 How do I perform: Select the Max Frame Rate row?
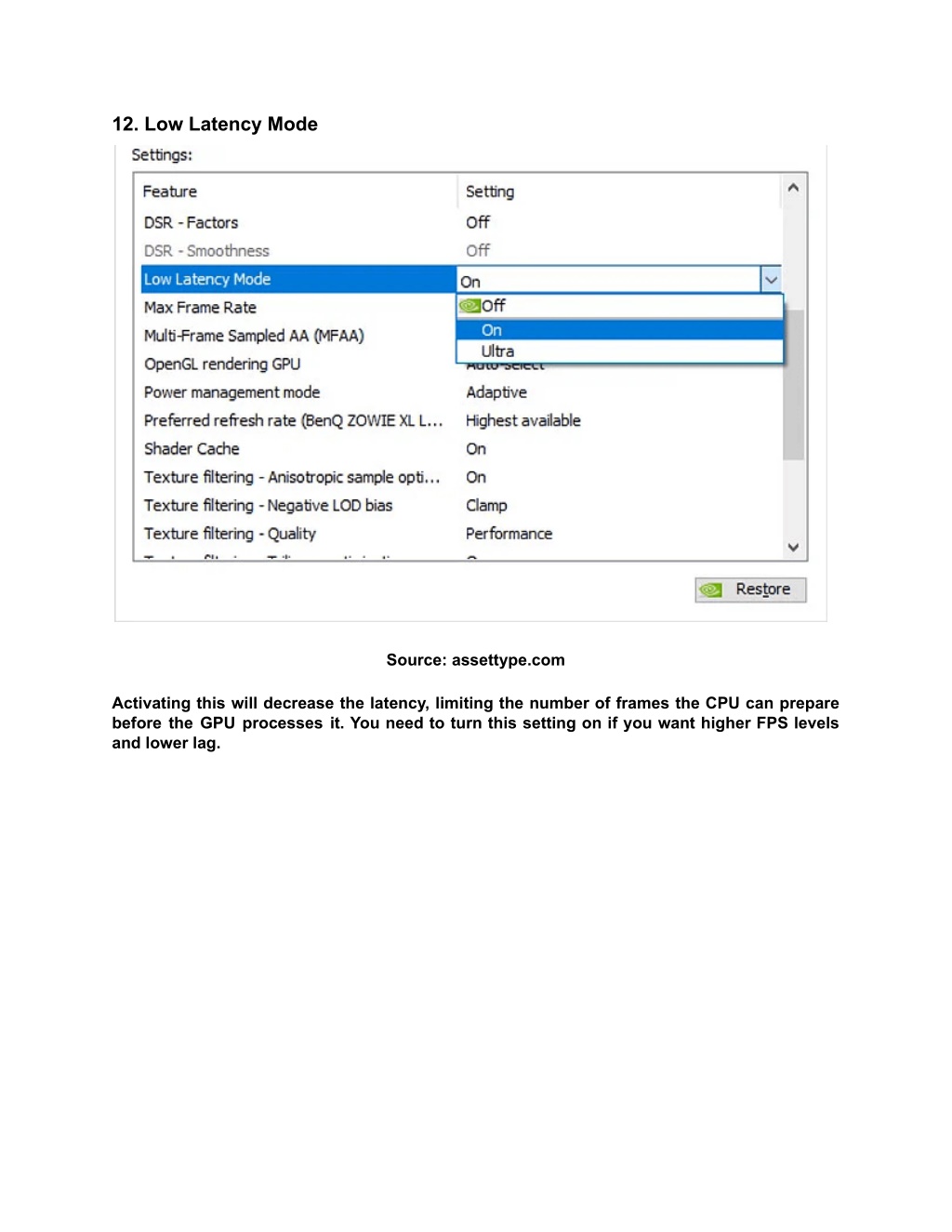pos(298,308)
